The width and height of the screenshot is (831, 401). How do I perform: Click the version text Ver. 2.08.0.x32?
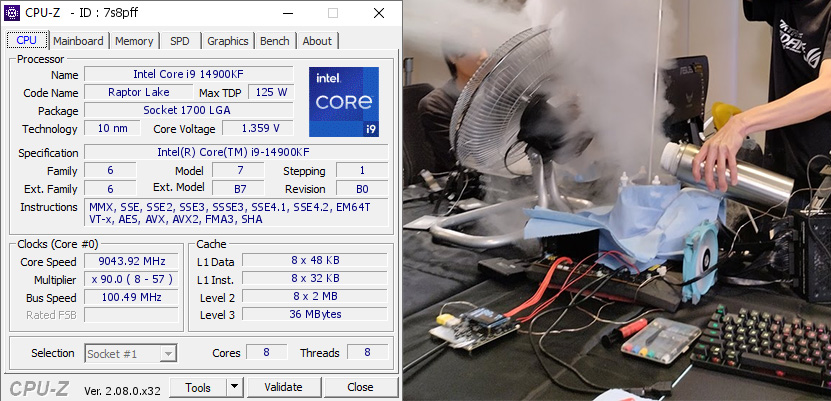(122, 391)
